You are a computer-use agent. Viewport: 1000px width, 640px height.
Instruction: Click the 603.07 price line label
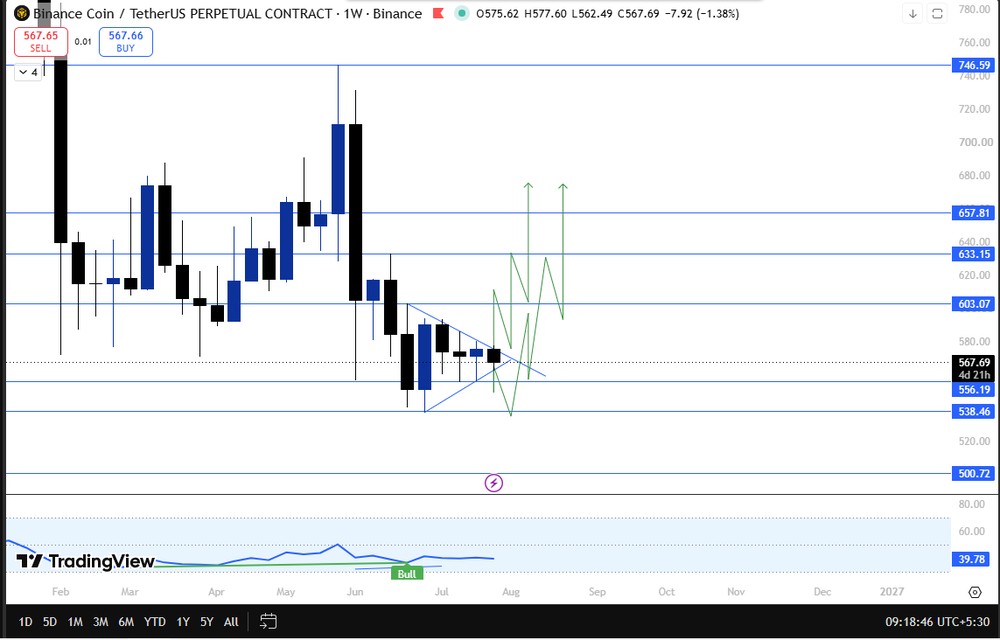tap(974, 304)
